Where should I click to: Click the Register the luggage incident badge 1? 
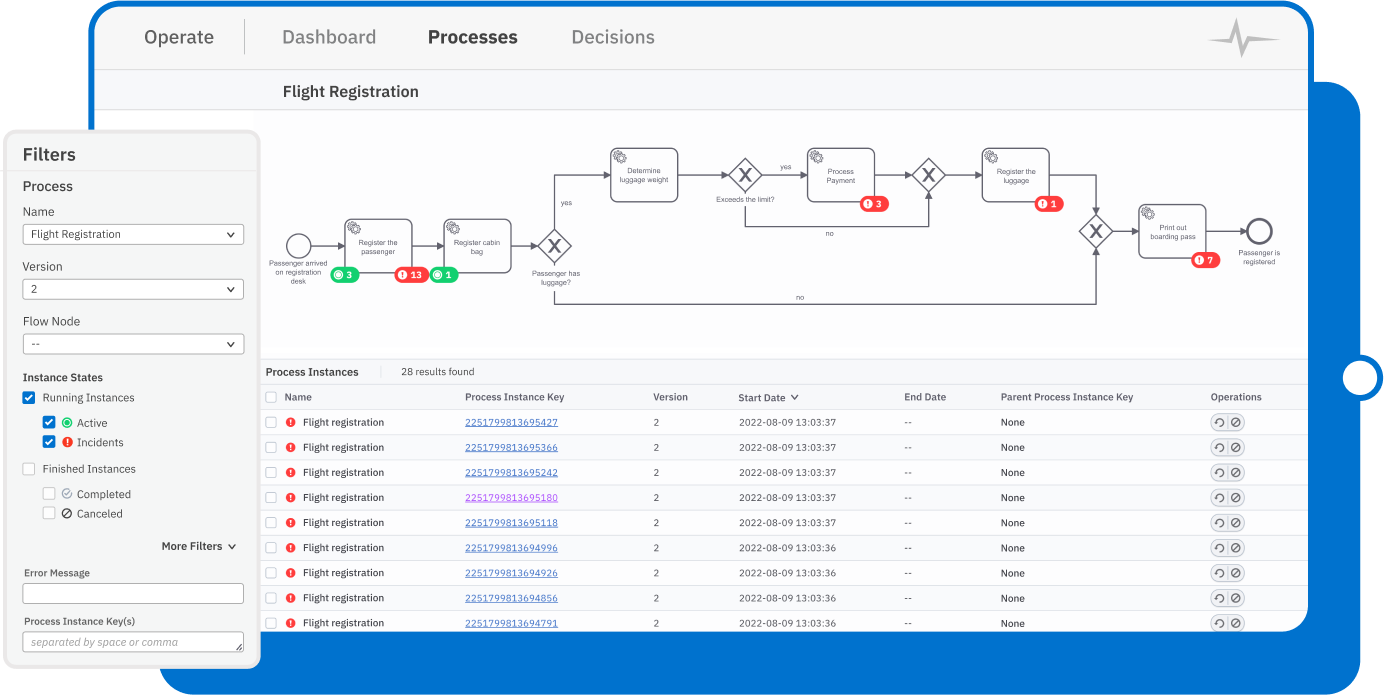[x=1047, y=204]
